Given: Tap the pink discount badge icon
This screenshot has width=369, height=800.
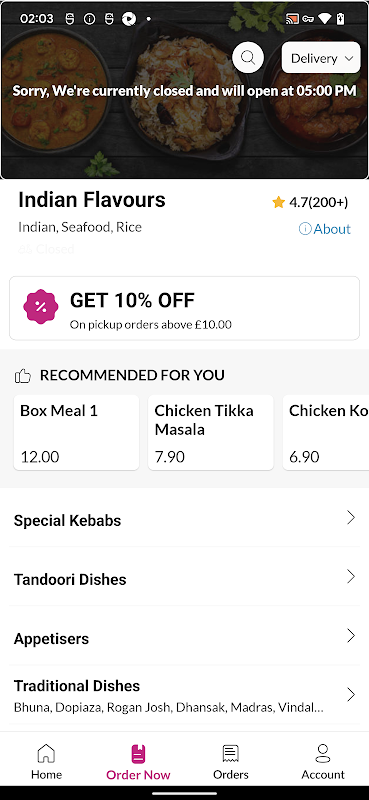Looking at the screenshot, I should [x=41, y=307].
